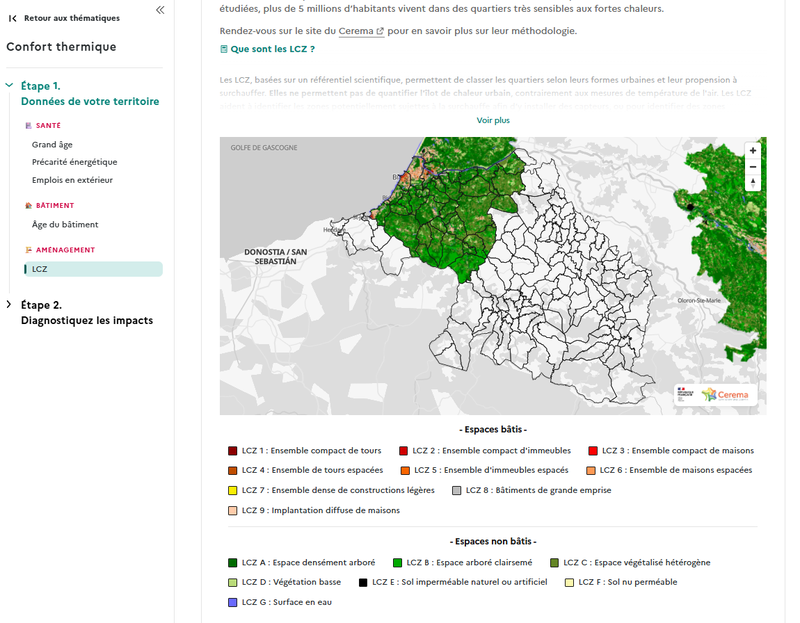
Task: Expand text with Voir plus
Action: tap(493, 120)
